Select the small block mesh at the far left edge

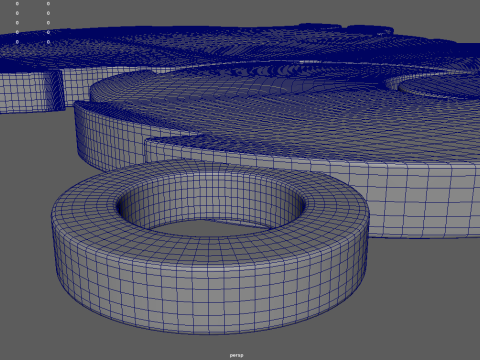pyautogui.click(x=32, y=91)
